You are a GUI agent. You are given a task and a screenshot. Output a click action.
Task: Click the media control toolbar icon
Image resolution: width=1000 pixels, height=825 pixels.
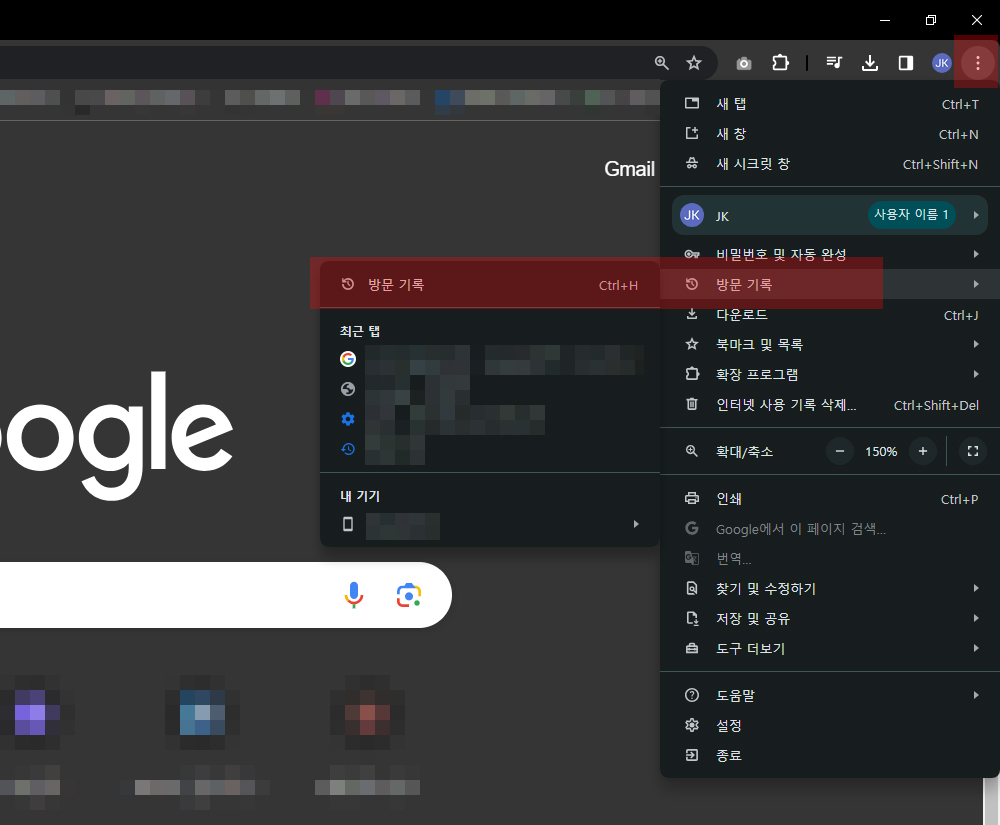point(834,62)
